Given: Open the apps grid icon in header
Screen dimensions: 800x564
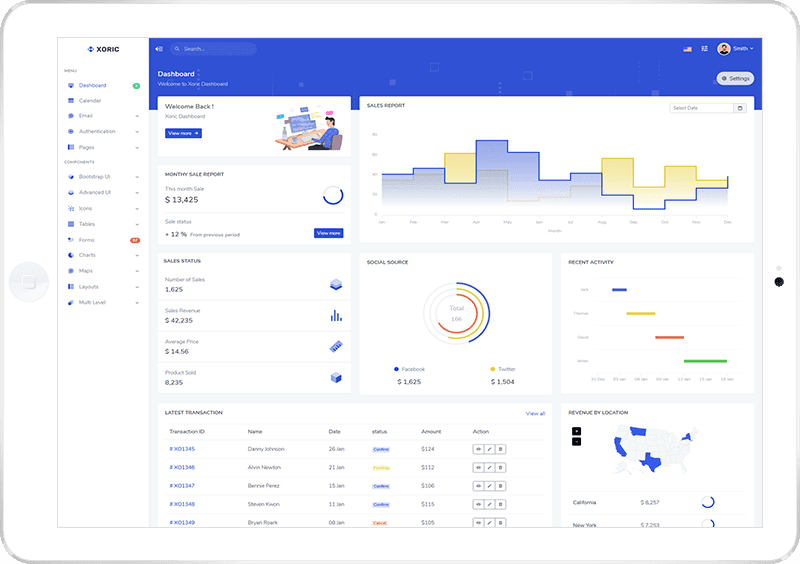Looking at the screenshot, I should click(705, 48).
